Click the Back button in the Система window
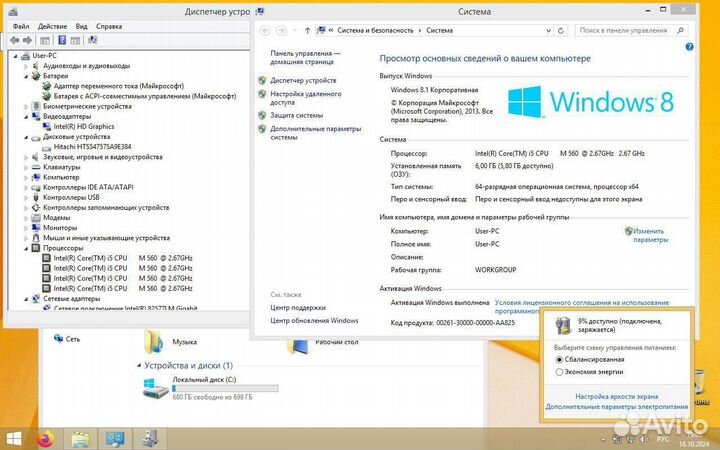Viewport: 720px width, 450px height. (265, 30)
